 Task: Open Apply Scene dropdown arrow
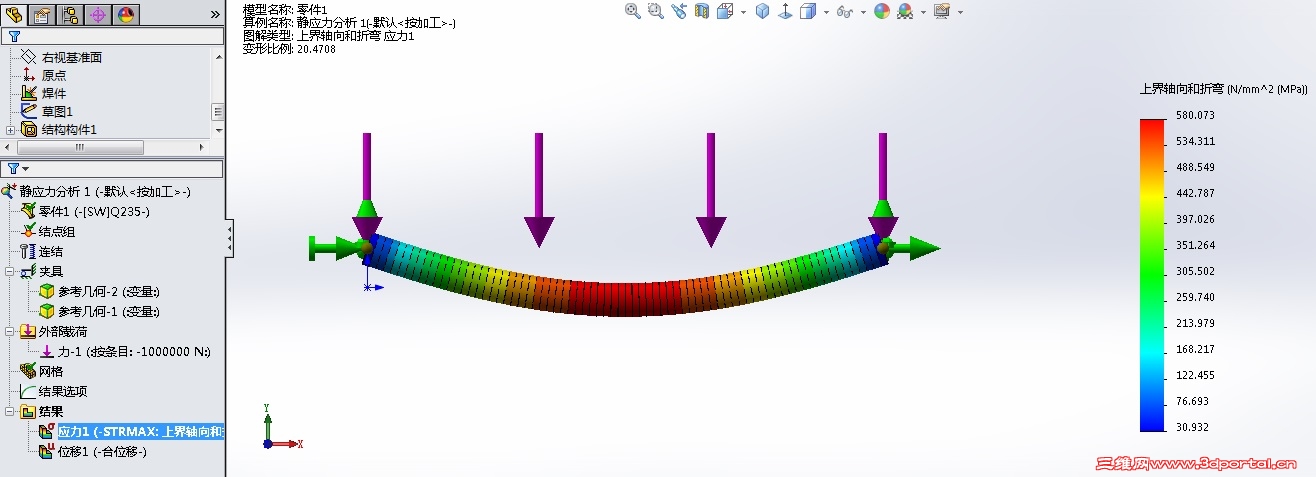pyautogui.click(x=923, y=12)
